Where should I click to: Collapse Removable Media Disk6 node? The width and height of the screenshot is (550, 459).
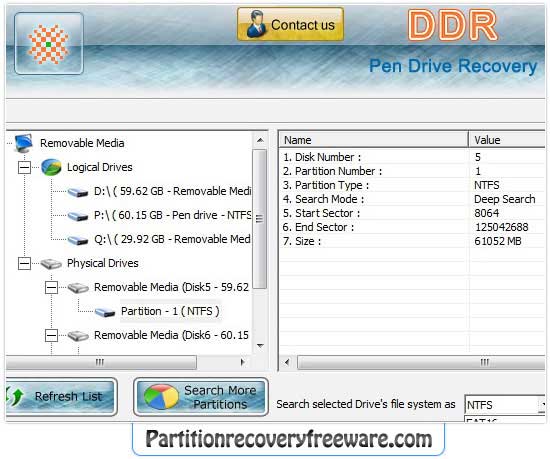[51, 336]
